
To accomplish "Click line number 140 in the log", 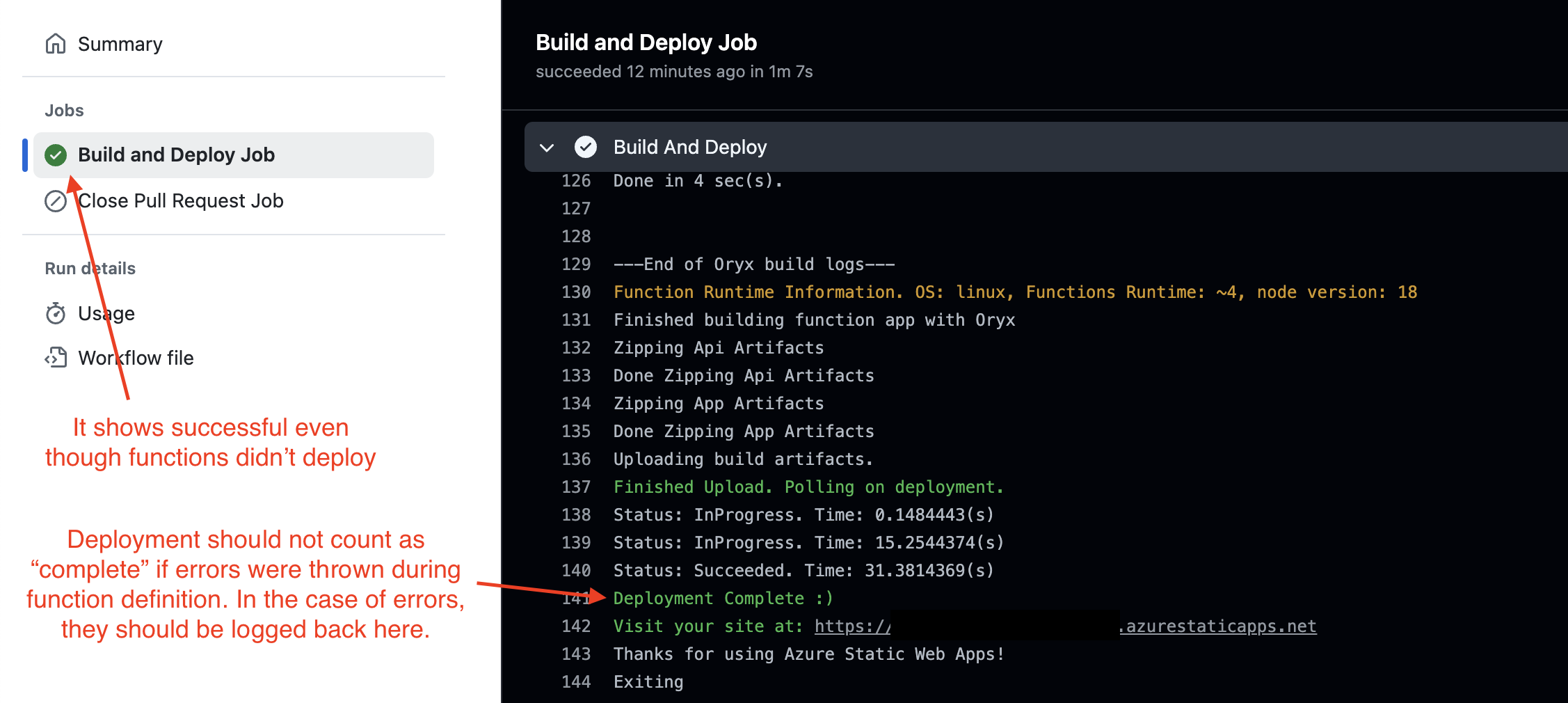I will pyautogui.click(x=576, y=571).
